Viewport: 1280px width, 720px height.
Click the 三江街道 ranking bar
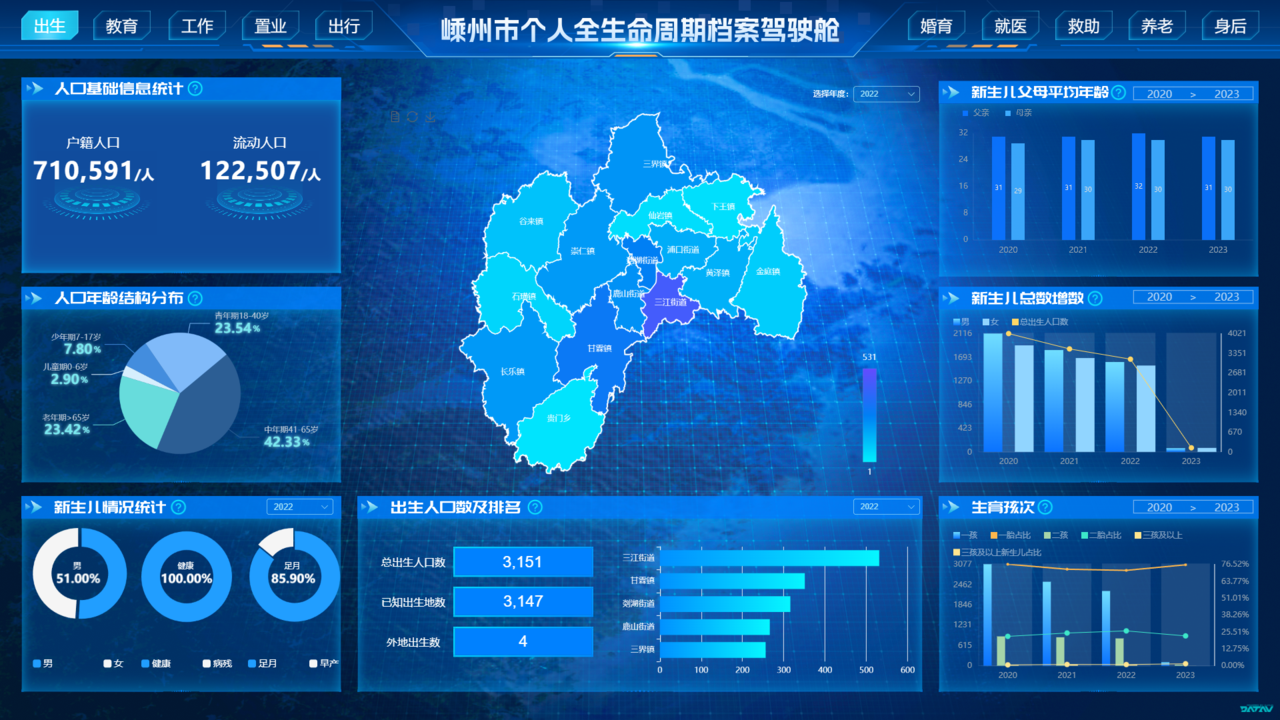pyautogui.click(x=769, y=558)
